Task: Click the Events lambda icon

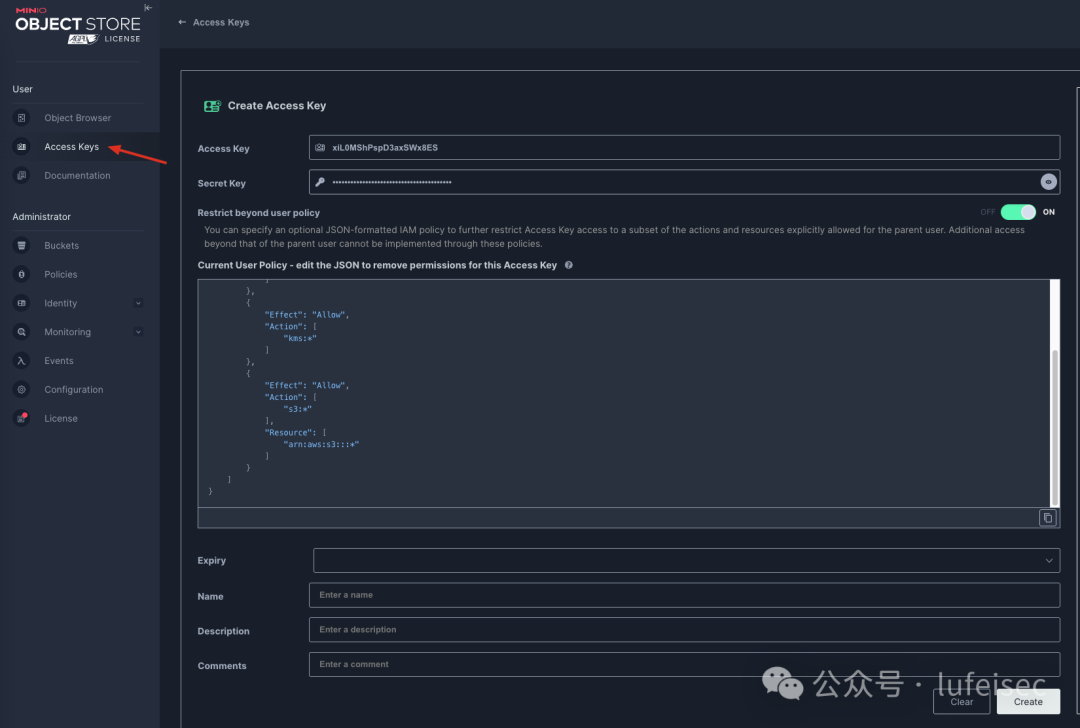Action: 21,361
